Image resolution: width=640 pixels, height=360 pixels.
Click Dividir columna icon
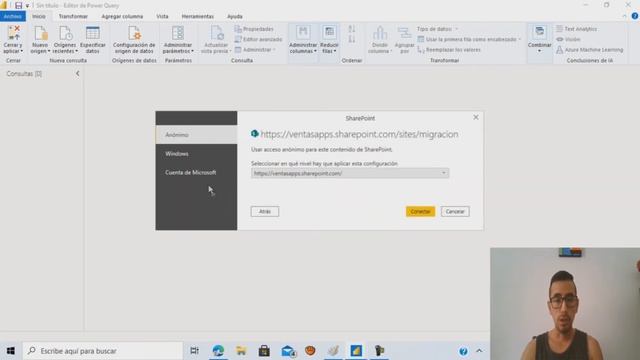click(380, 39)
